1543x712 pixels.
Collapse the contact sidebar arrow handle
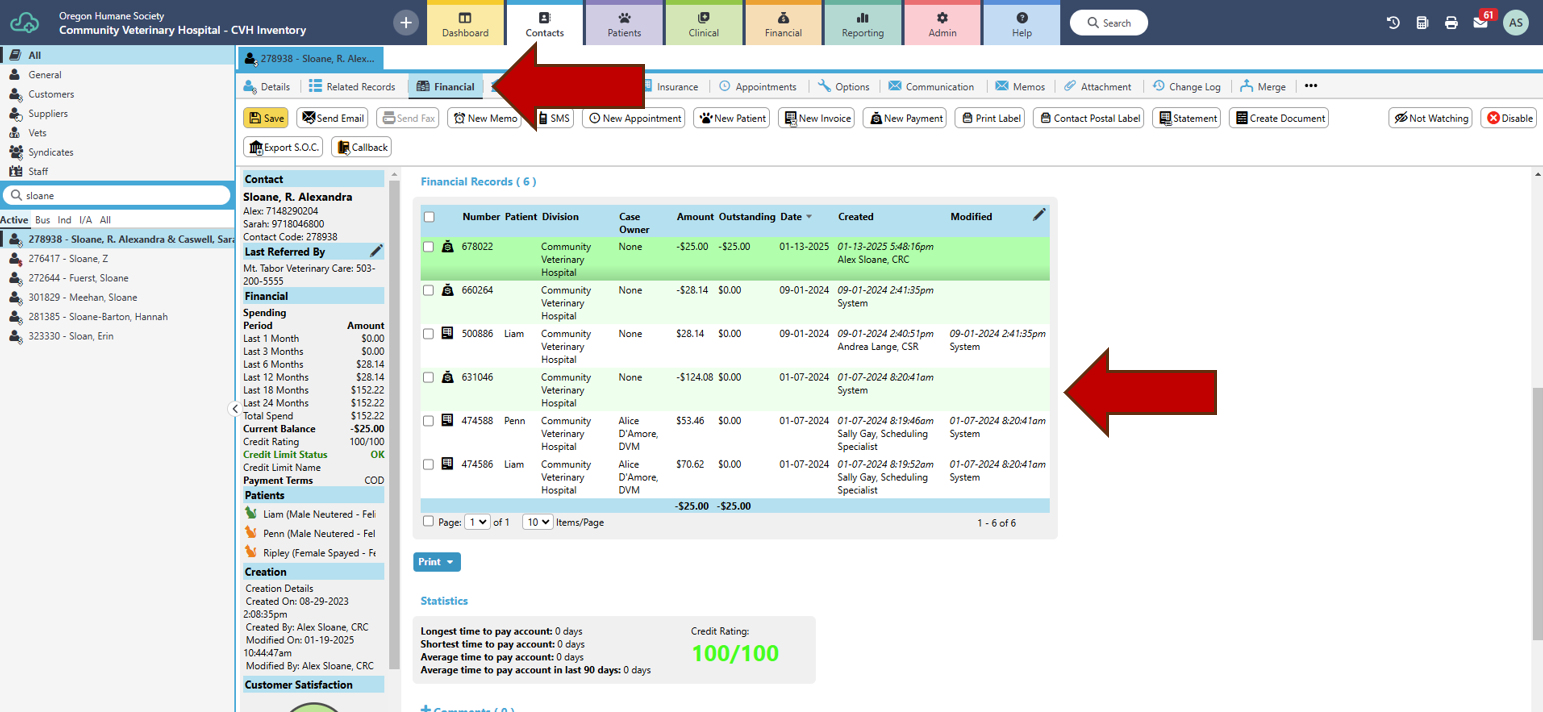(x=234, y=408)
